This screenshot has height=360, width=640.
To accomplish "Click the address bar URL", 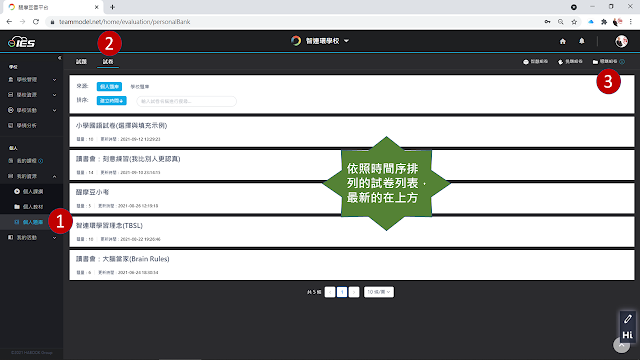I will (124, 22).
